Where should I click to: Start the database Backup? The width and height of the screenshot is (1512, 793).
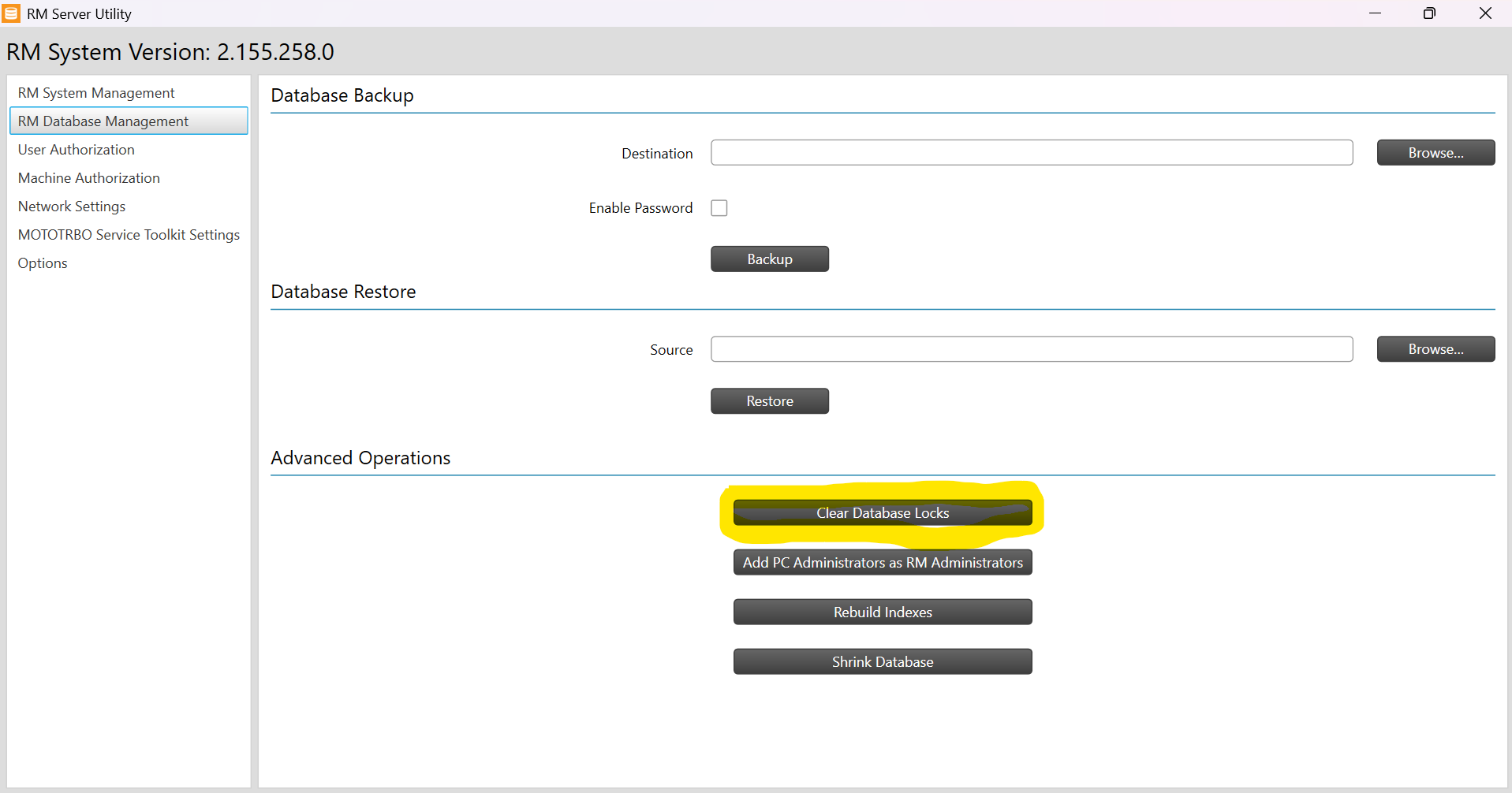coord(770,259)
